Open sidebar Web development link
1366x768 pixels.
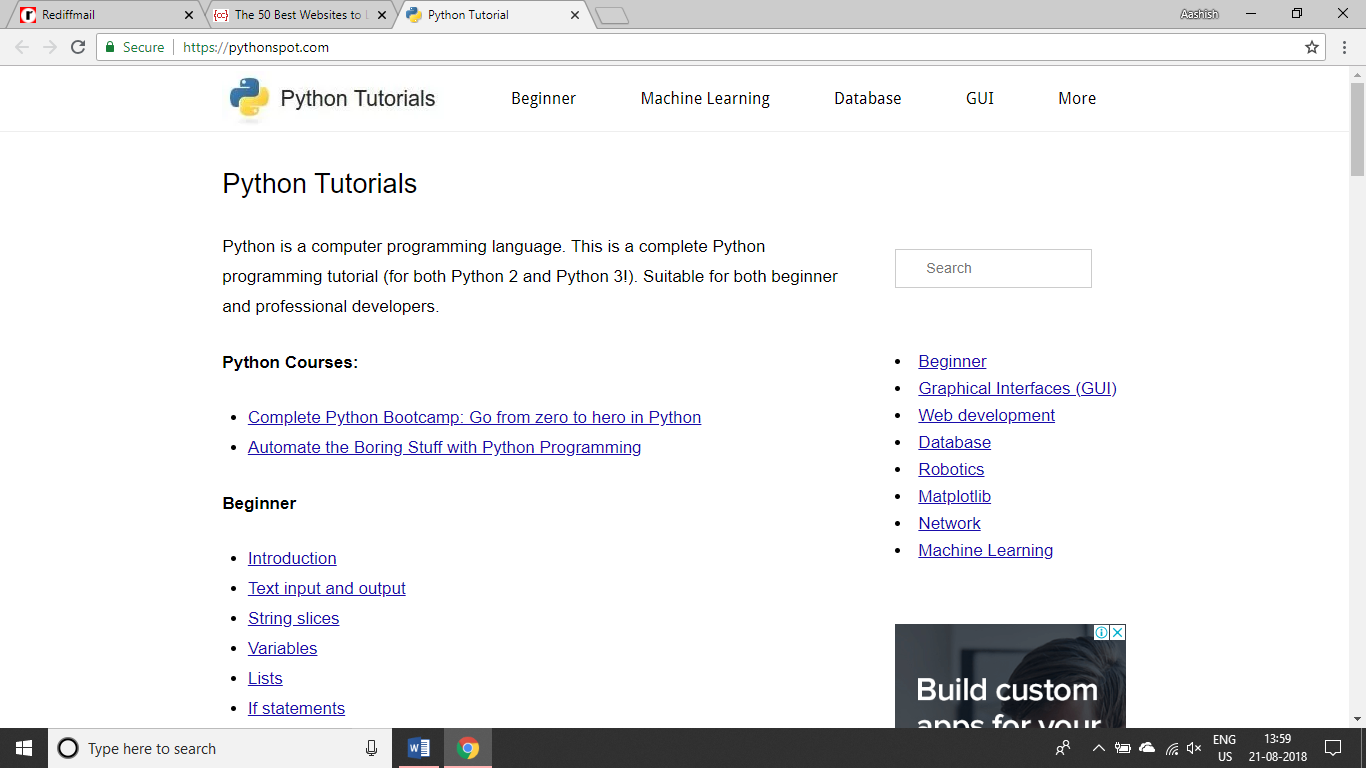tap(986, 415)
